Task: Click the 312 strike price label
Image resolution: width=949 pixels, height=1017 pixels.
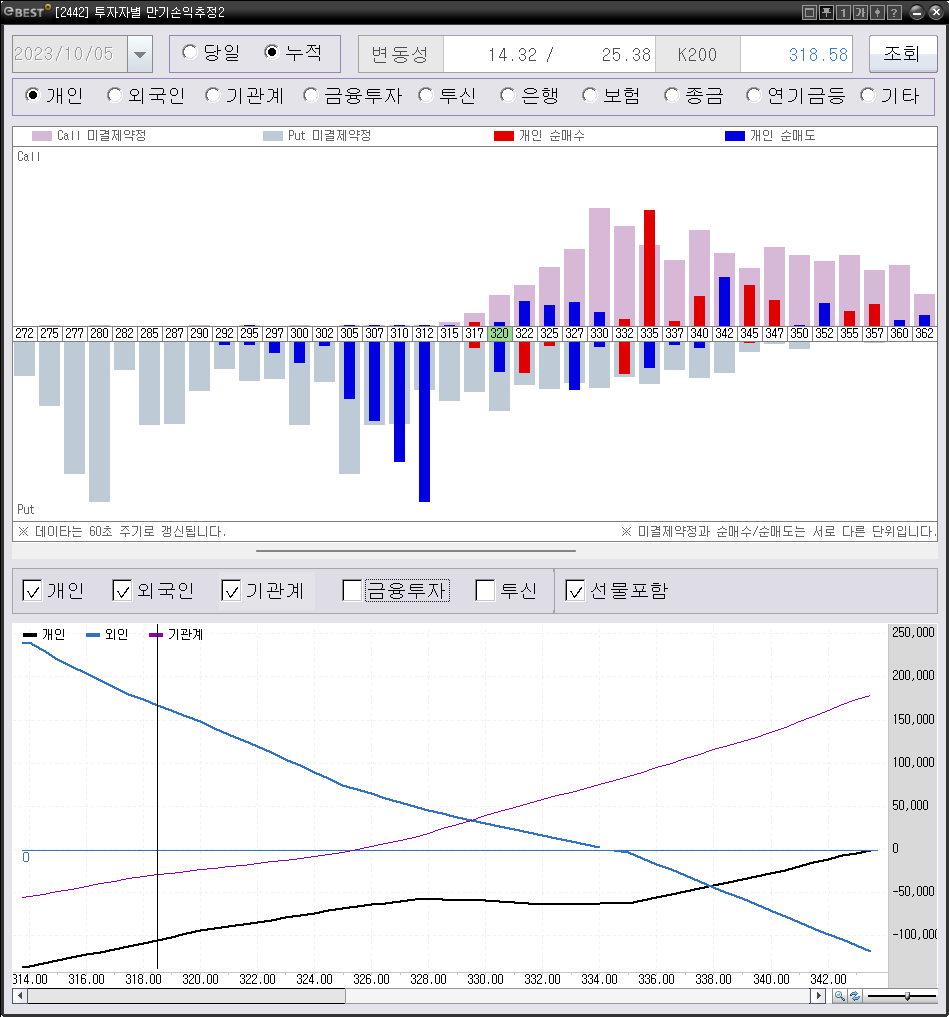Action: [x=424, y=333]
